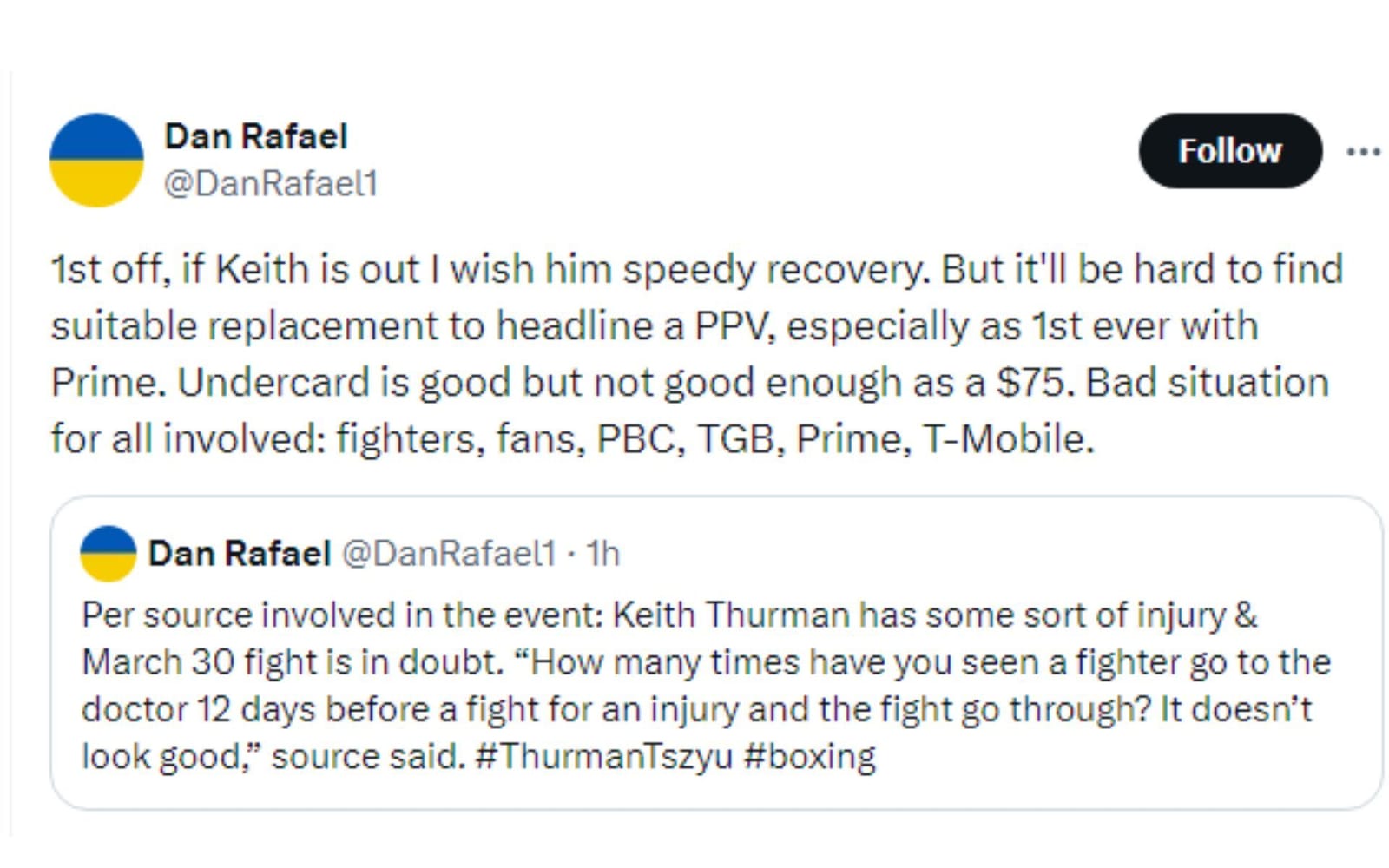Click Dan Rafael's Ukraine-flag profile avatar
This screenshot has height=868, width=1389.
click(x=98, y=161)
